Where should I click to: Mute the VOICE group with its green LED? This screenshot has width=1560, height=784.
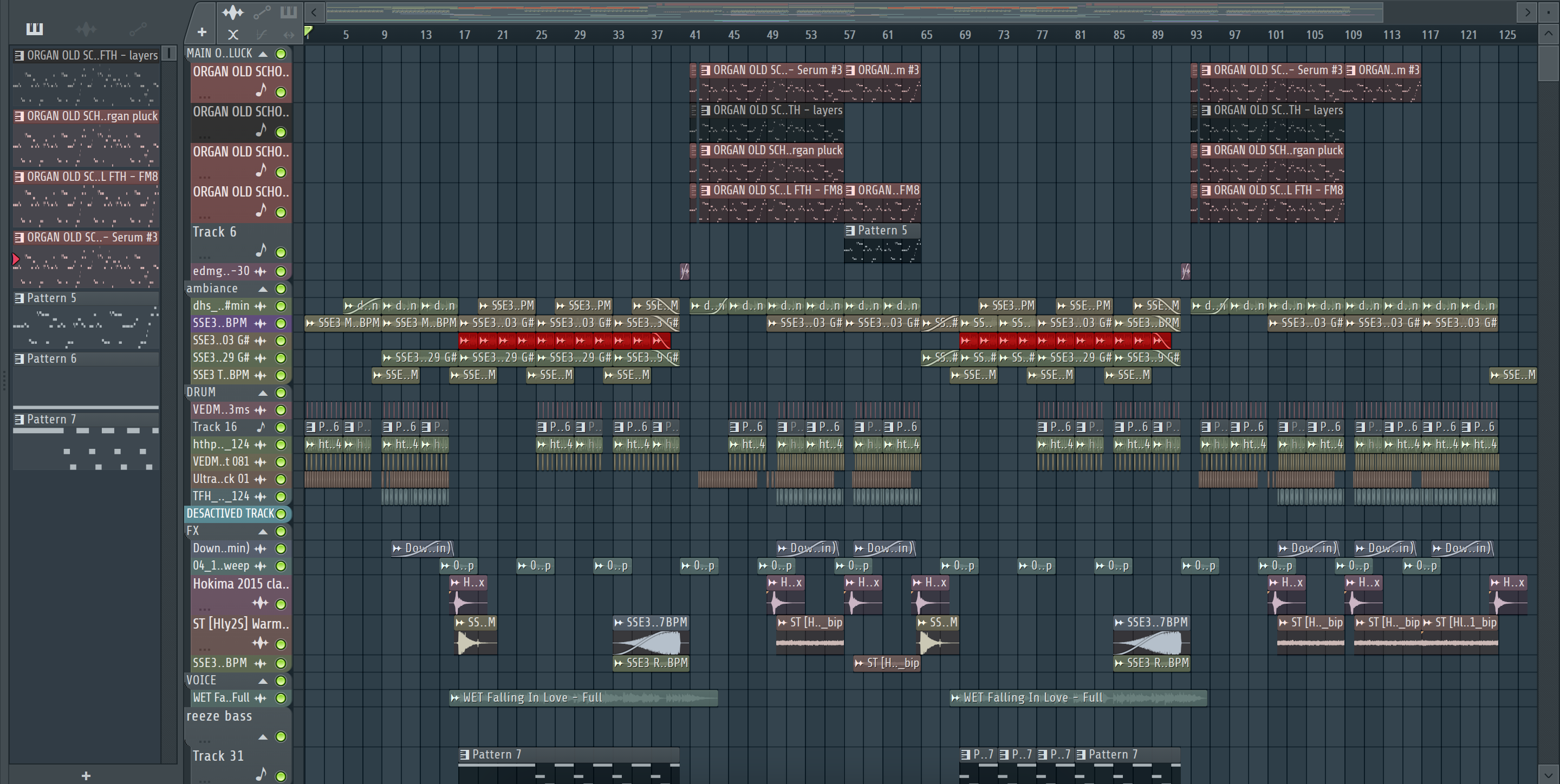click(281, 681)
